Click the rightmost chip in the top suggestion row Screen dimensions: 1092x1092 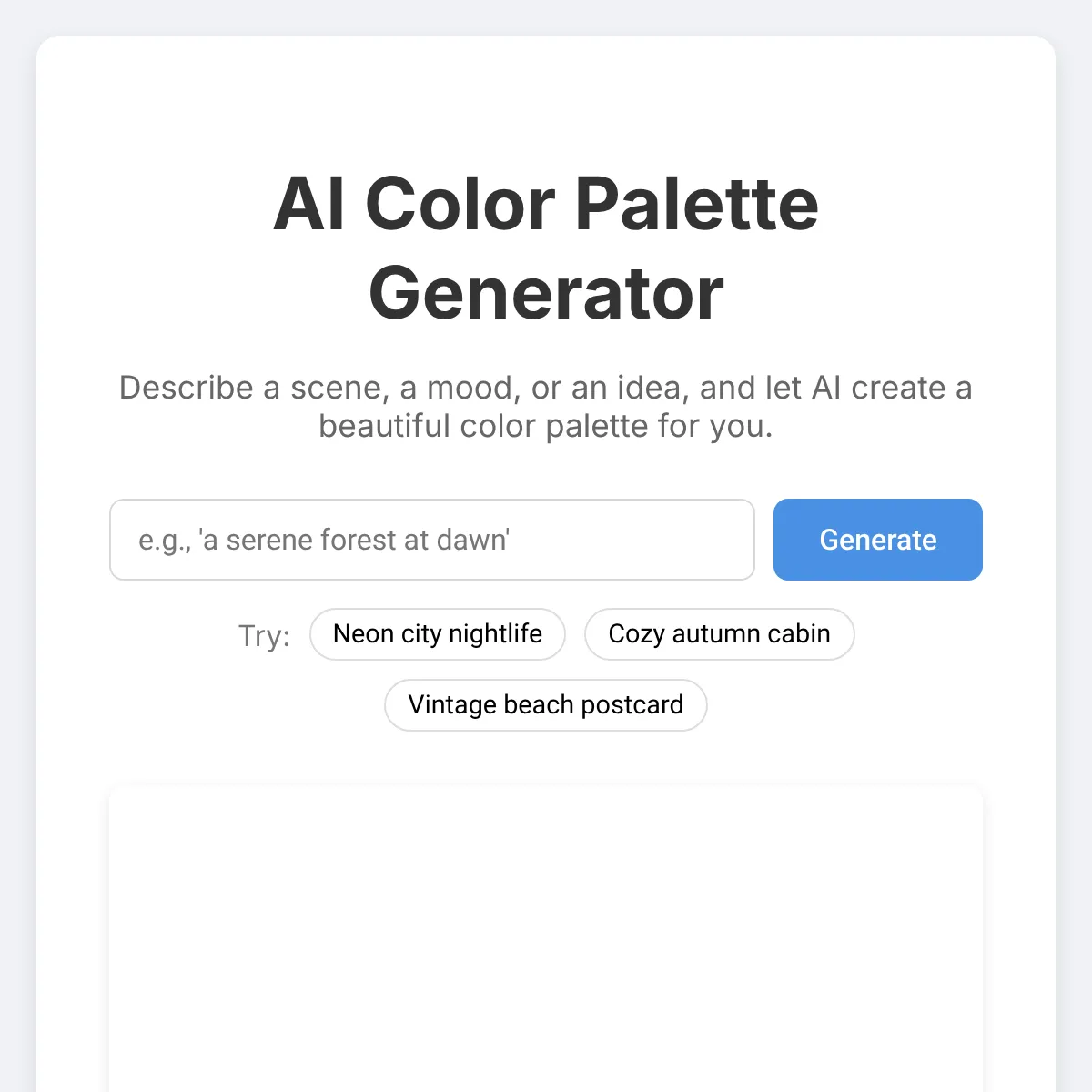719,634
